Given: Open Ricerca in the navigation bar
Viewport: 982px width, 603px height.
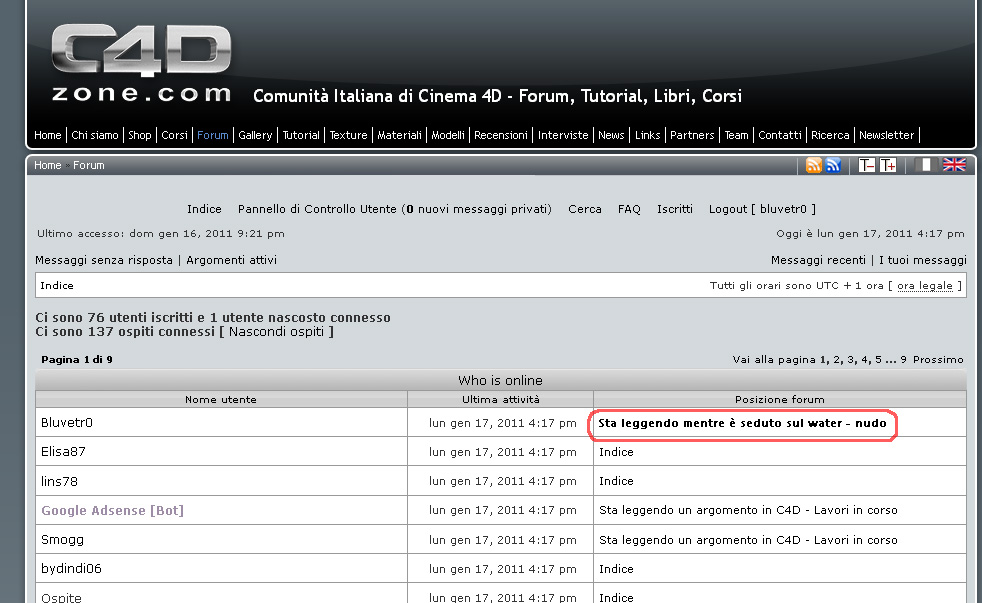Looking at the screenshot, I should click(x=830, y=135).
